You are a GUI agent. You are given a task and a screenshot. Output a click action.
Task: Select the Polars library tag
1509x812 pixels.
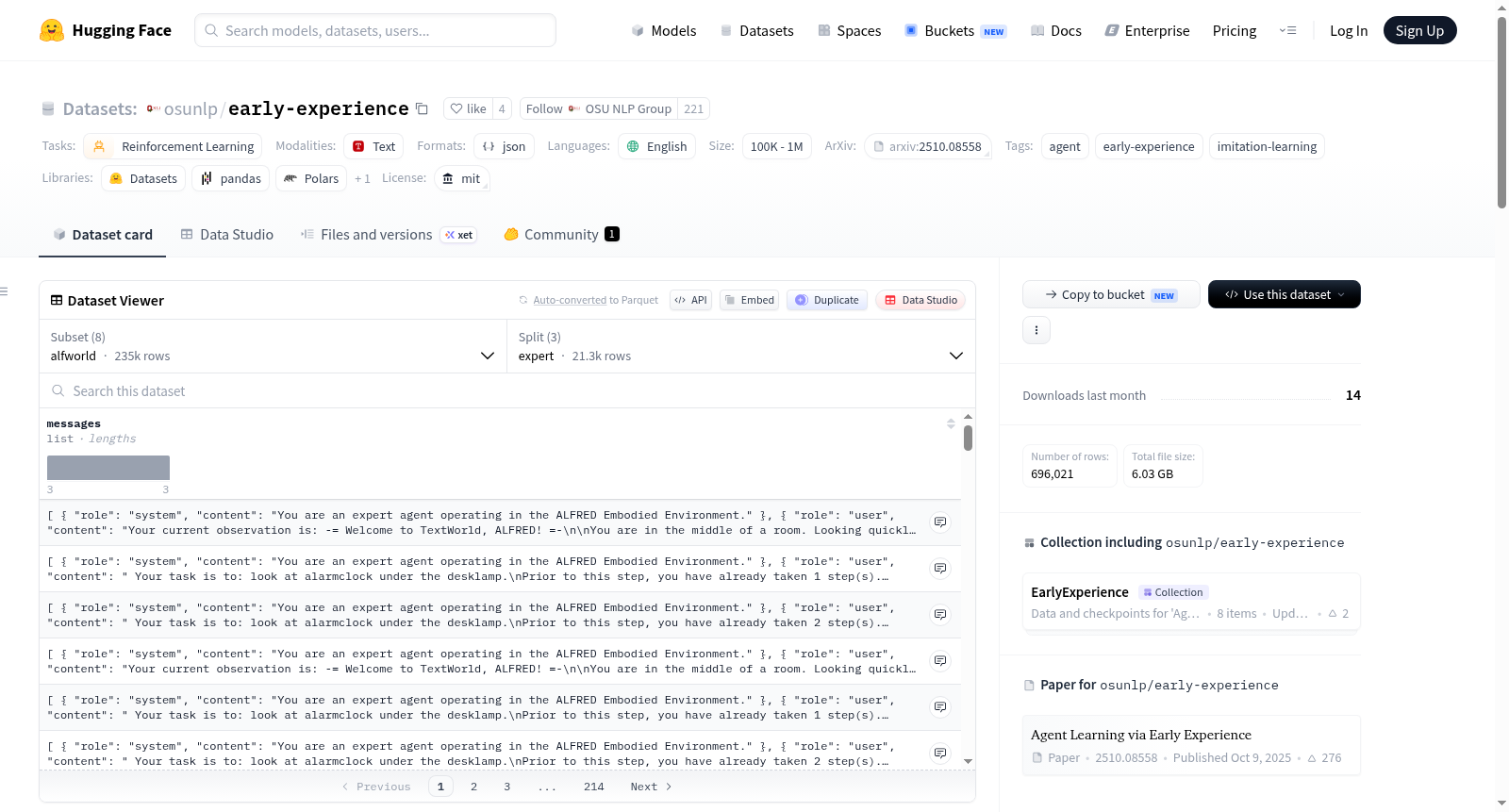311,178
